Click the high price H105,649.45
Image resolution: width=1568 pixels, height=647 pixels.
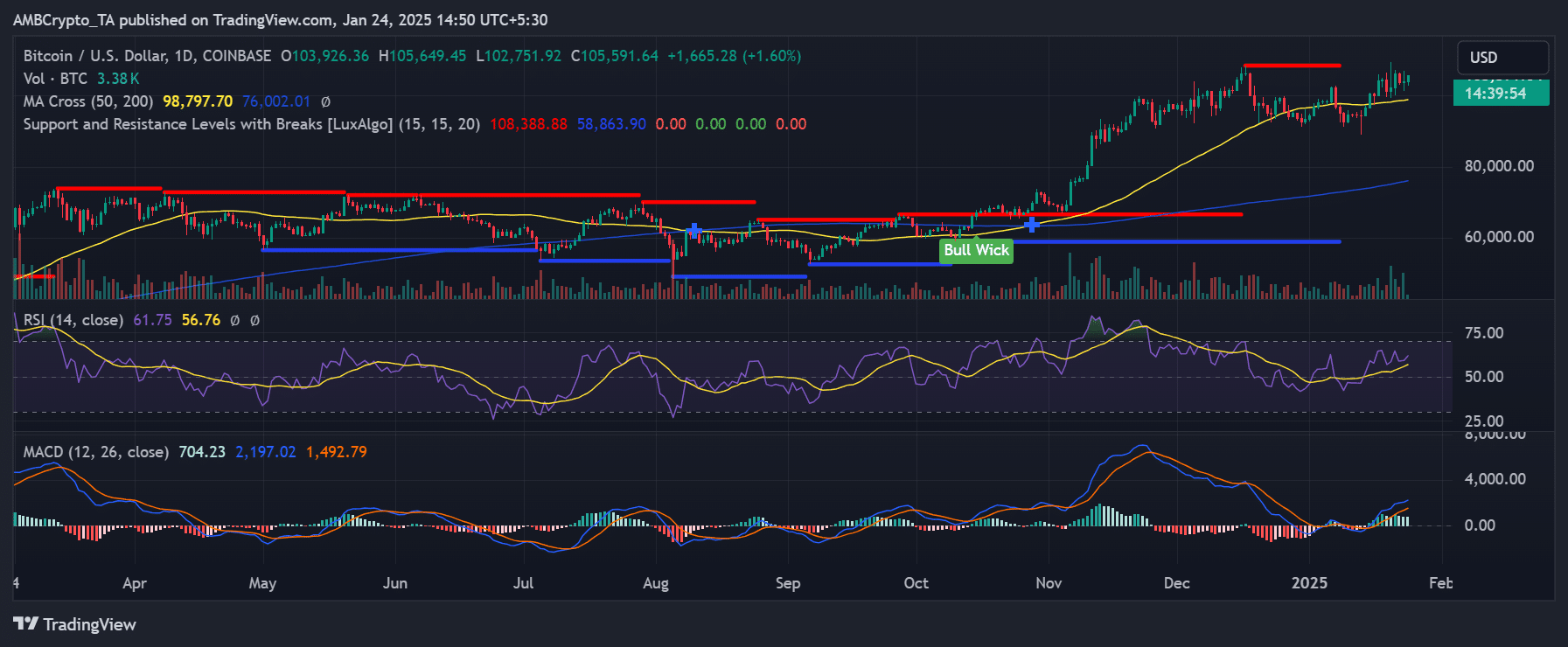[x=422, y=56]
